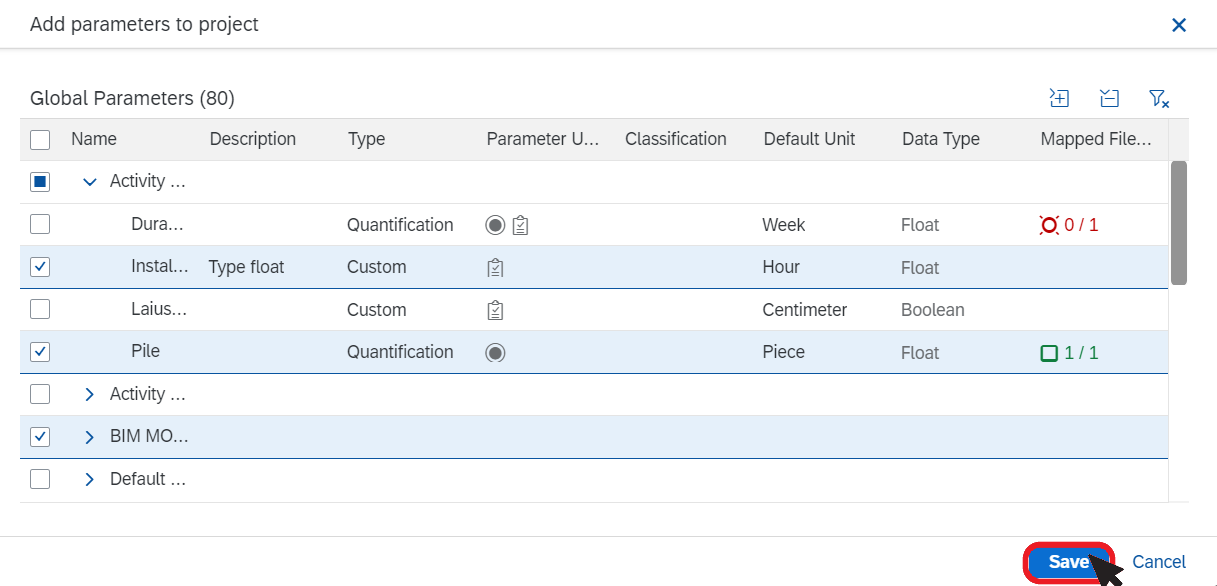Cancel adding parameters
Viewport: 1217px width, 586px height.
pos(1159,562)
